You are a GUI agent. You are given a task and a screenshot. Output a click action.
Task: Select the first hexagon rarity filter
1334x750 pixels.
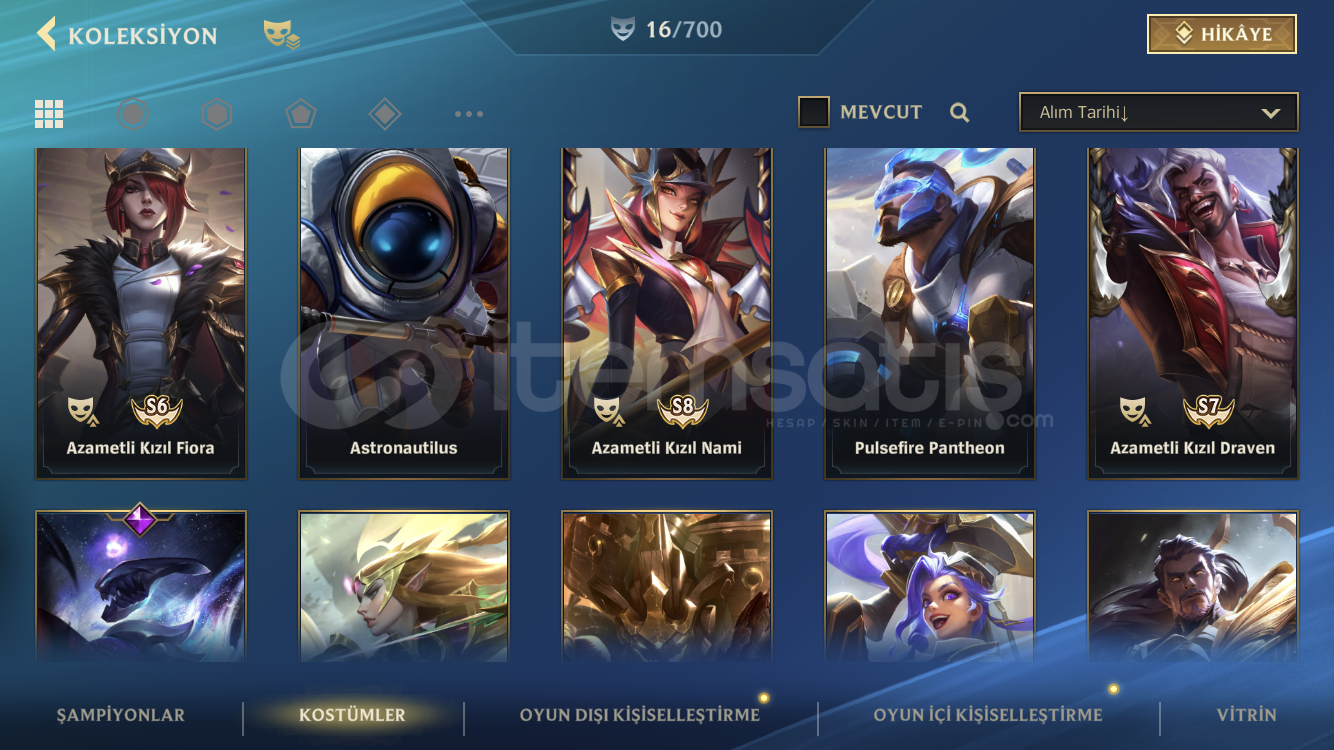coord(133,114)
